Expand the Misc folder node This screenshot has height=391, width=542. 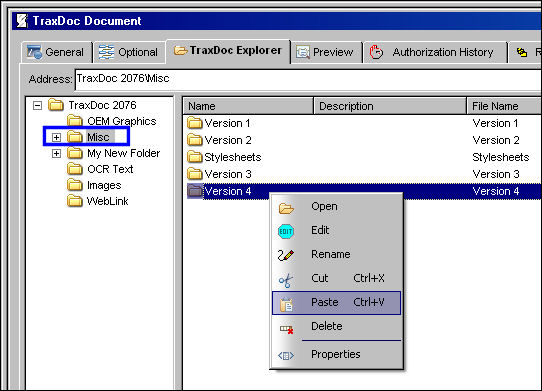coord(56,137)
